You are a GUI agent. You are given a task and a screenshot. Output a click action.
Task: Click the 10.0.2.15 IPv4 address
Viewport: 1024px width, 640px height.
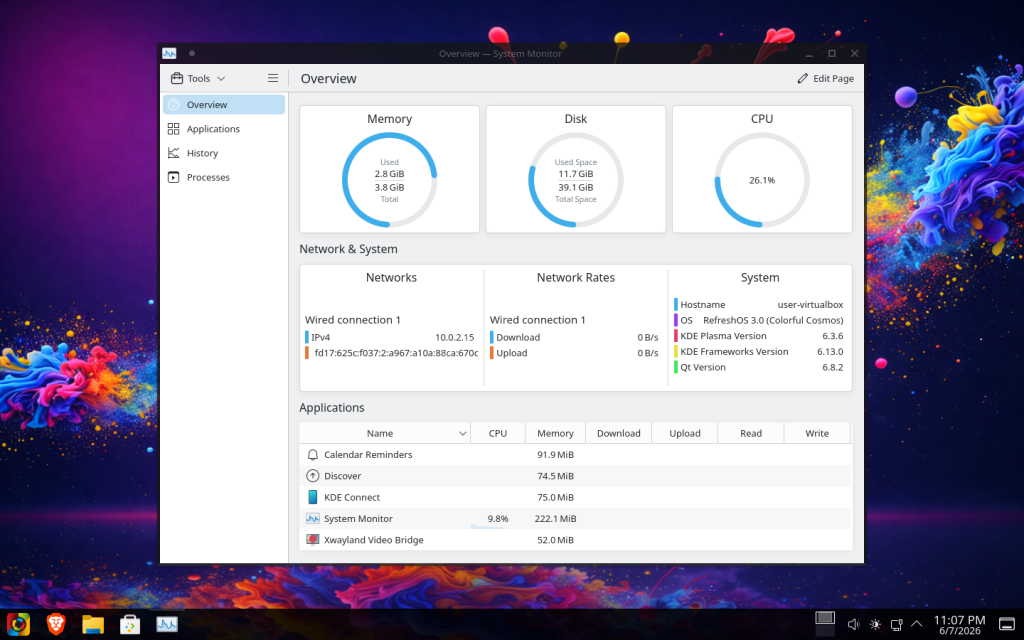click(x=455, y=337)
